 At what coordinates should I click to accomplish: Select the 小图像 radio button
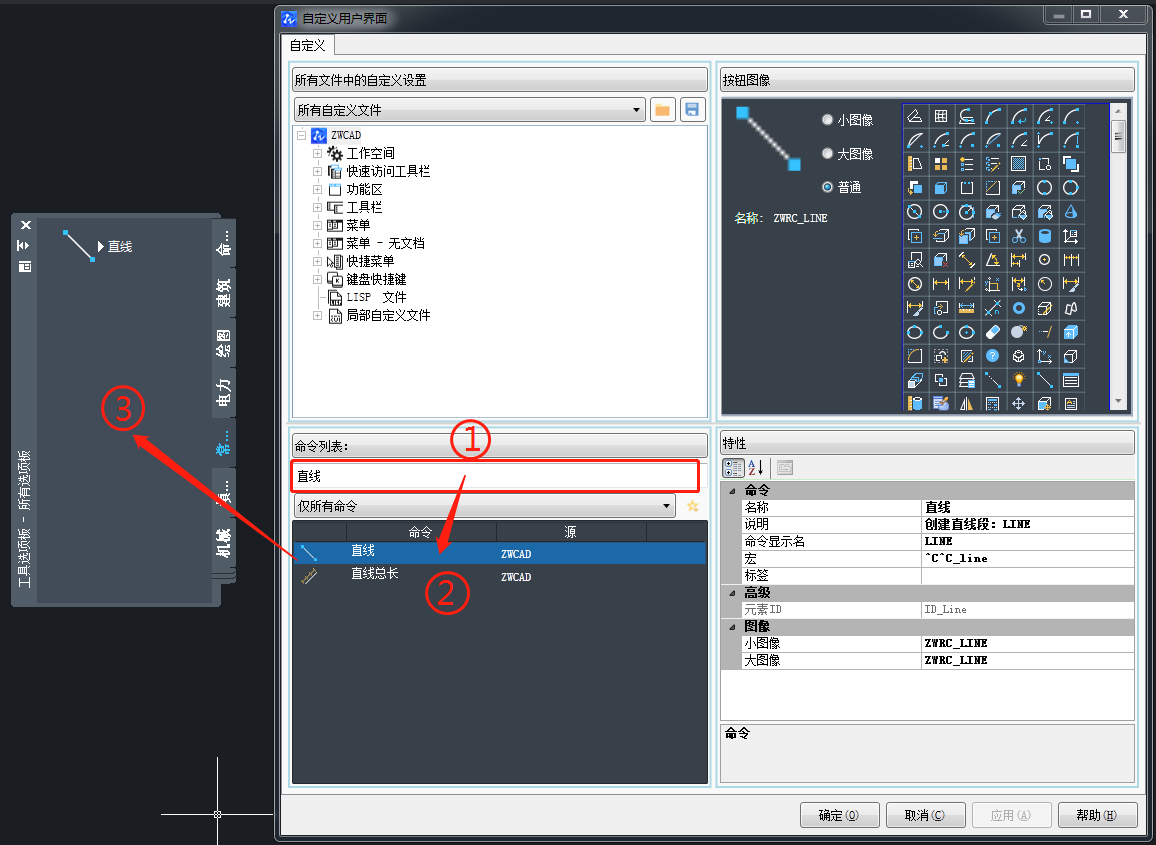(827, 120)
